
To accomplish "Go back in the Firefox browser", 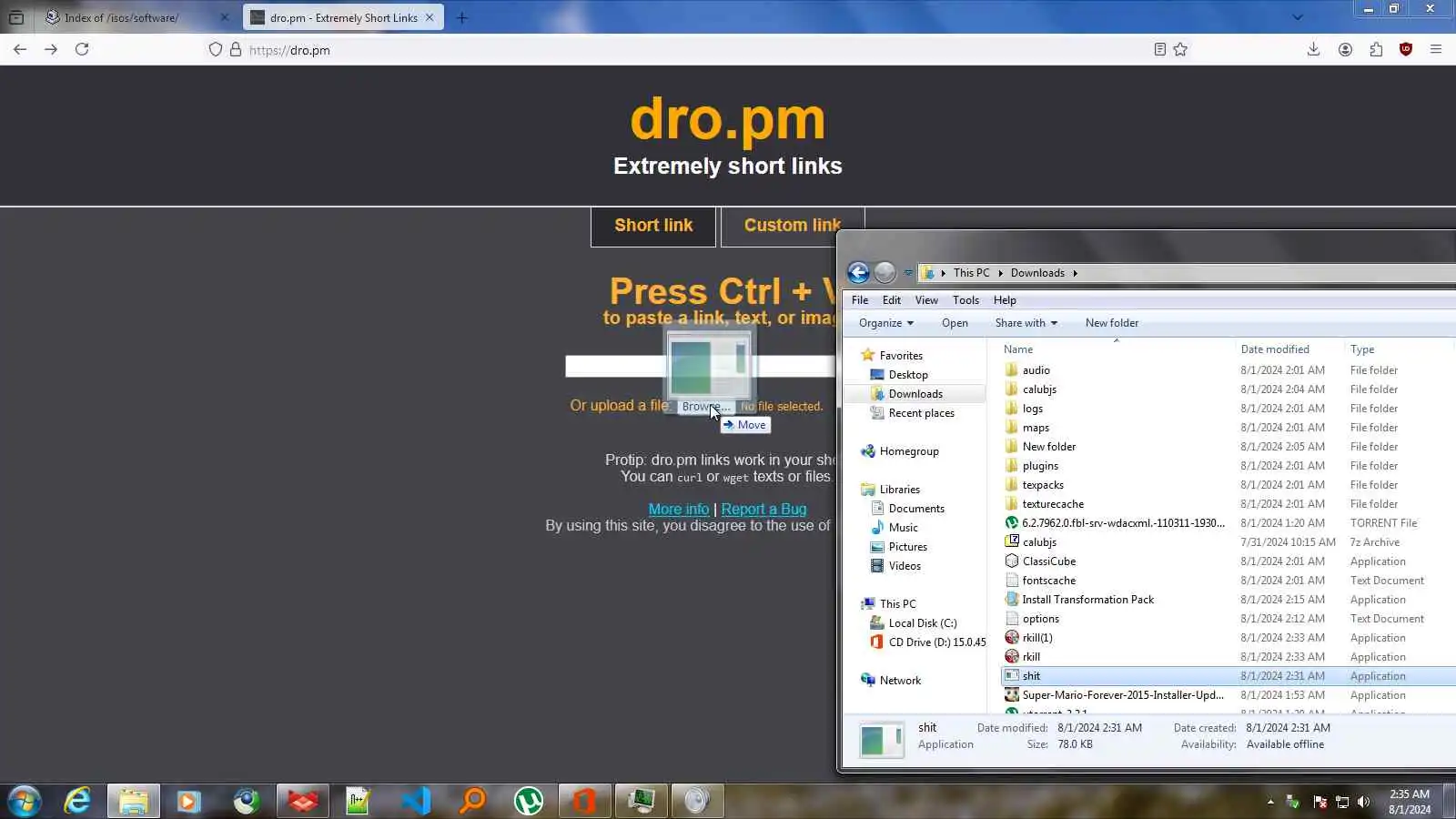I will tap(20, 49).
